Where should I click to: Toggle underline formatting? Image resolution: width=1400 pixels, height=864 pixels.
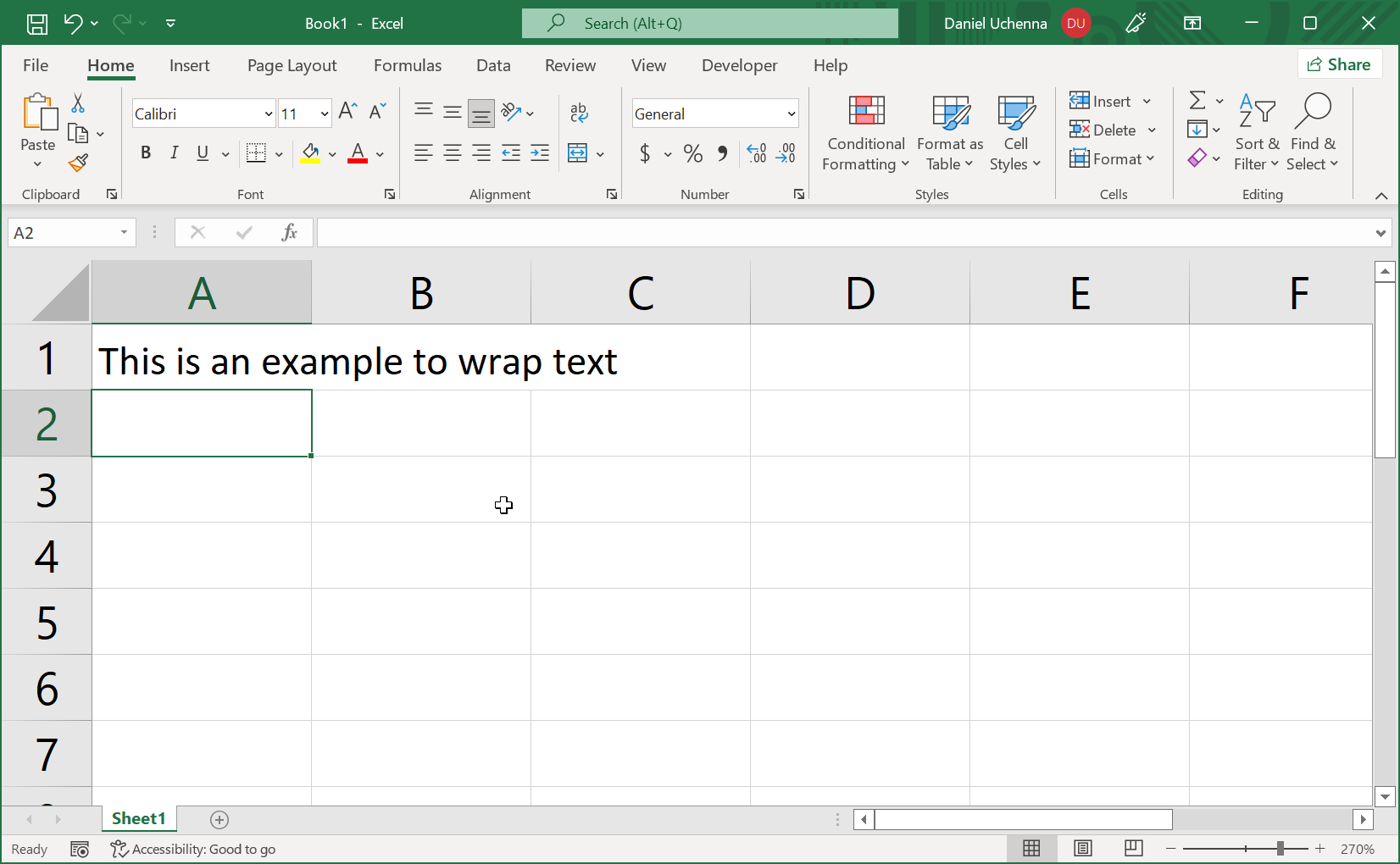[201, 153]
